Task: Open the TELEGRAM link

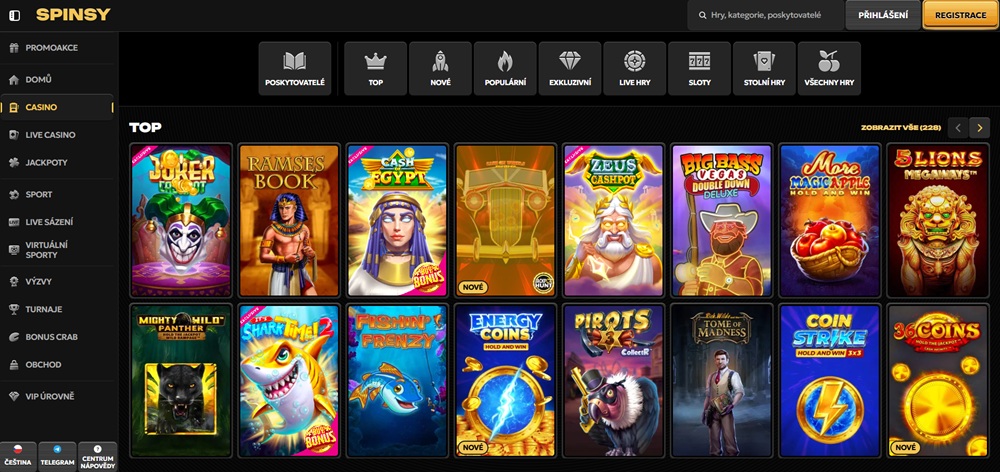Action: [57, 457]
